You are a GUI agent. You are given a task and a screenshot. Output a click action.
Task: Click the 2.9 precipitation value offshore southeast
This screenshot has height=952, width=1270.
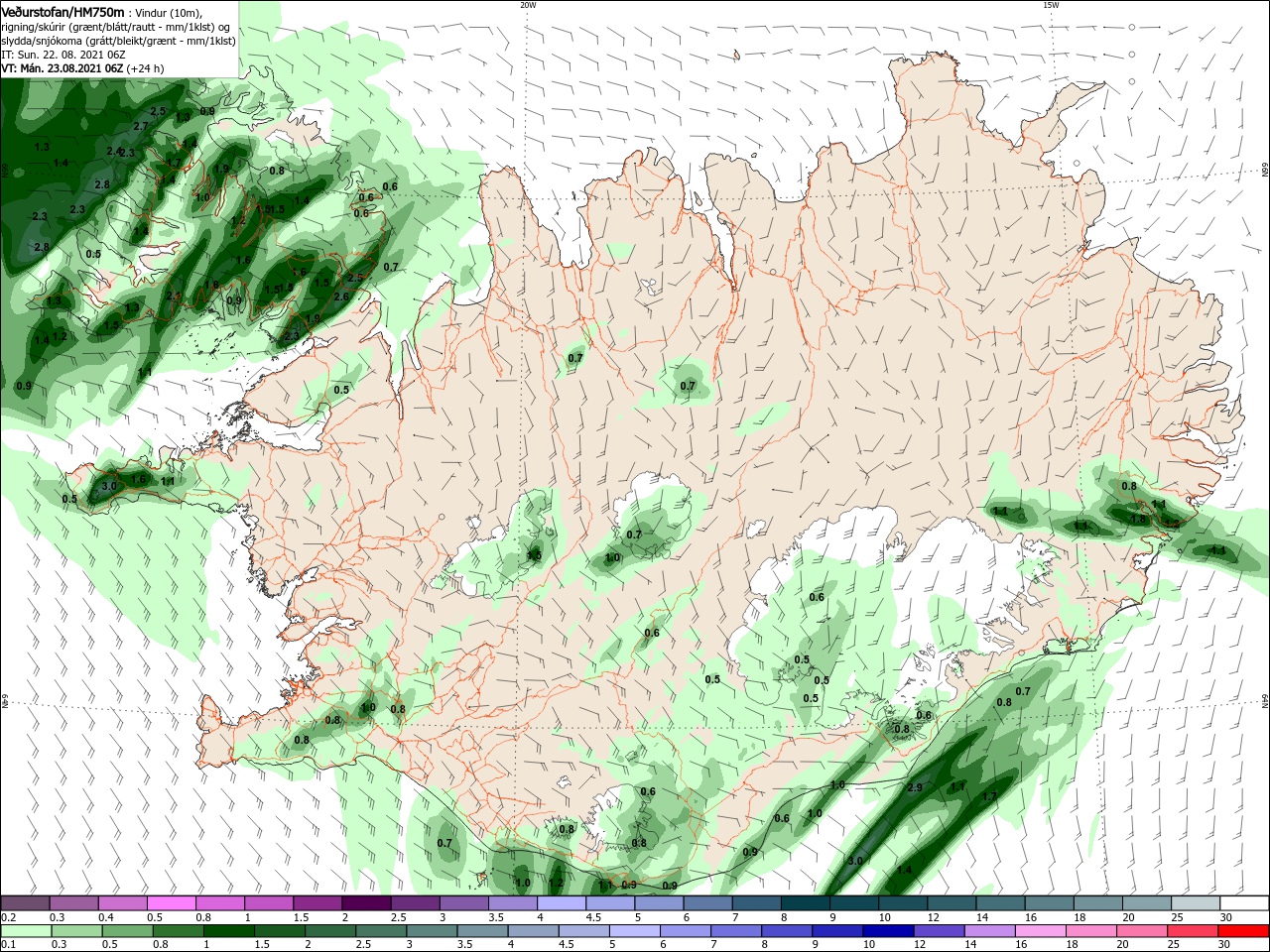click(x=915, y=788)
